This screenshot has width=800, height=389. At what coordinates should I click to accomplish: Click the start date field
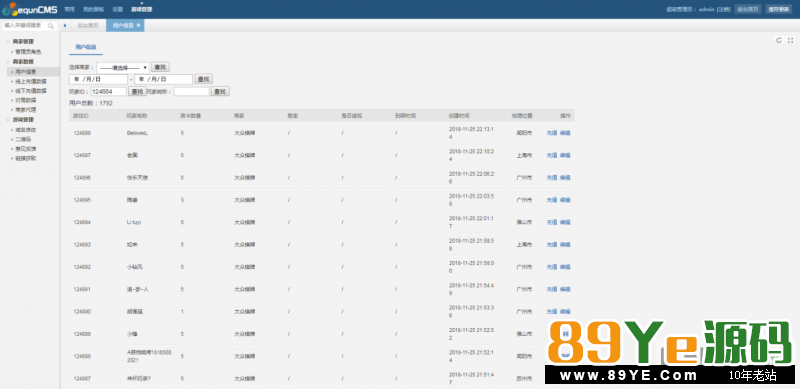(98, 79)
